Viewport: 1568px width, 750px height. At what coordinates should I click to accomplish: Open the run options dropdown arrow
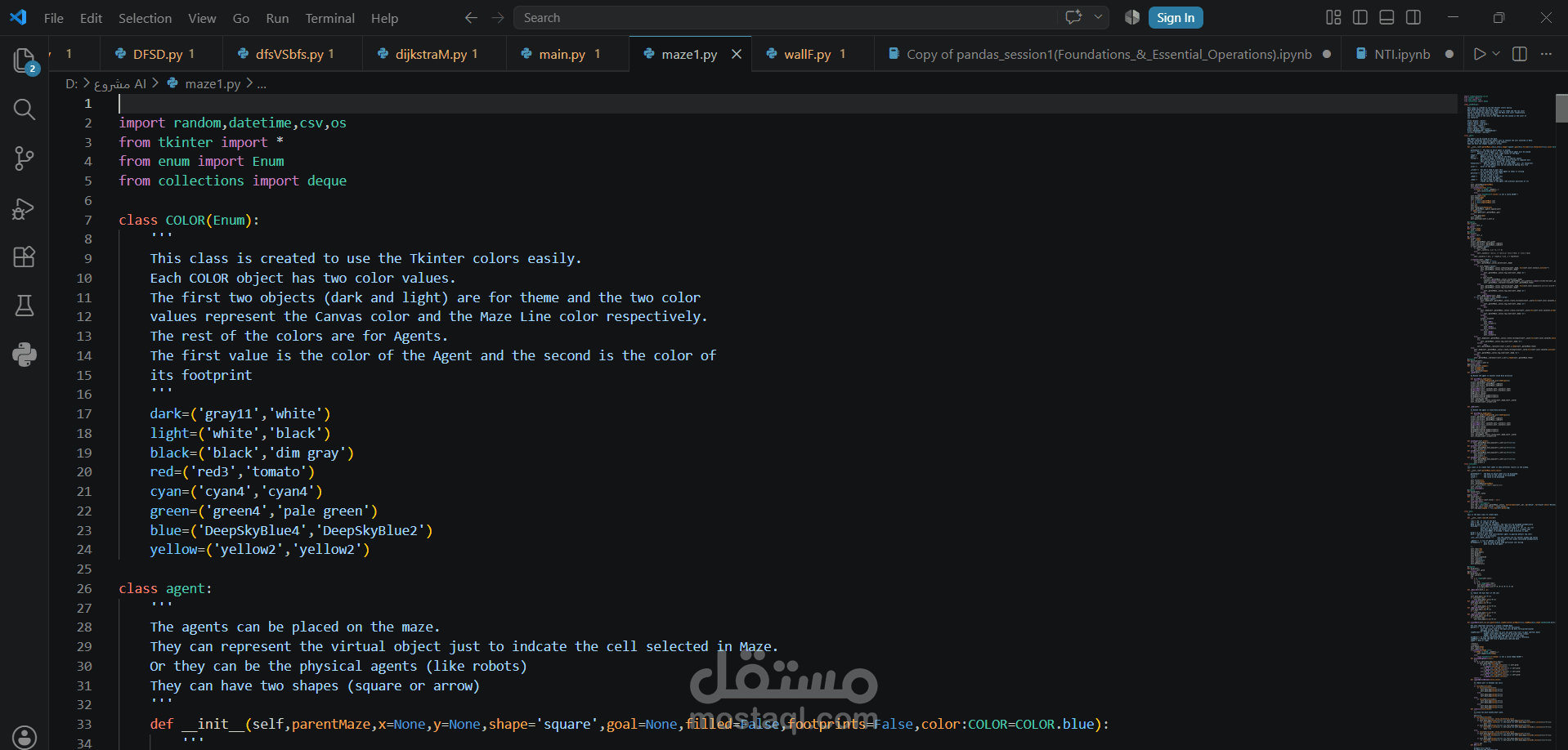[1496, 54]
